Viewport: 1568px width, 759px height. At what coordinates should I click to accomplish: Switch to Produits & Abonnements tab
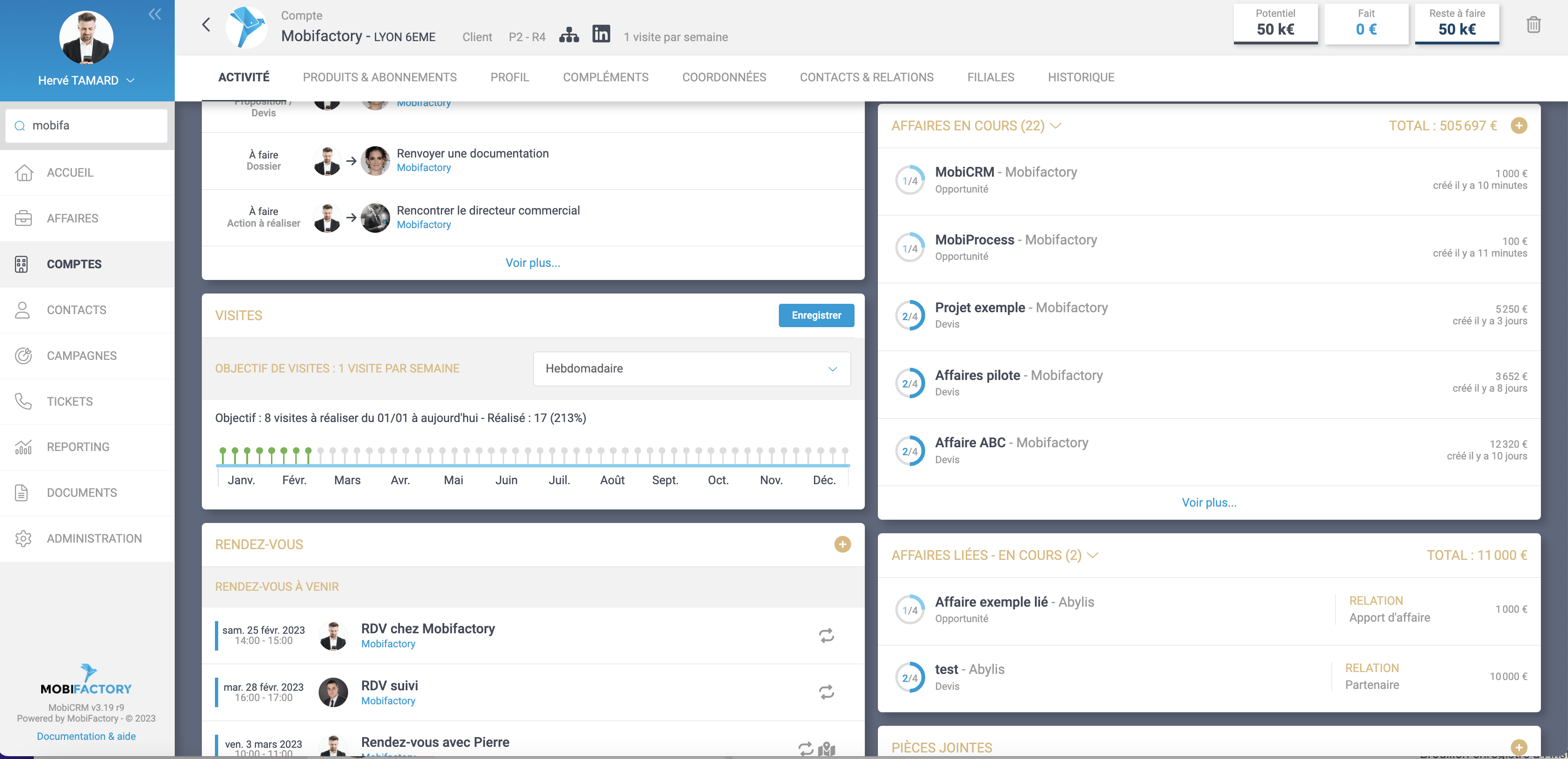pos(379,77)
